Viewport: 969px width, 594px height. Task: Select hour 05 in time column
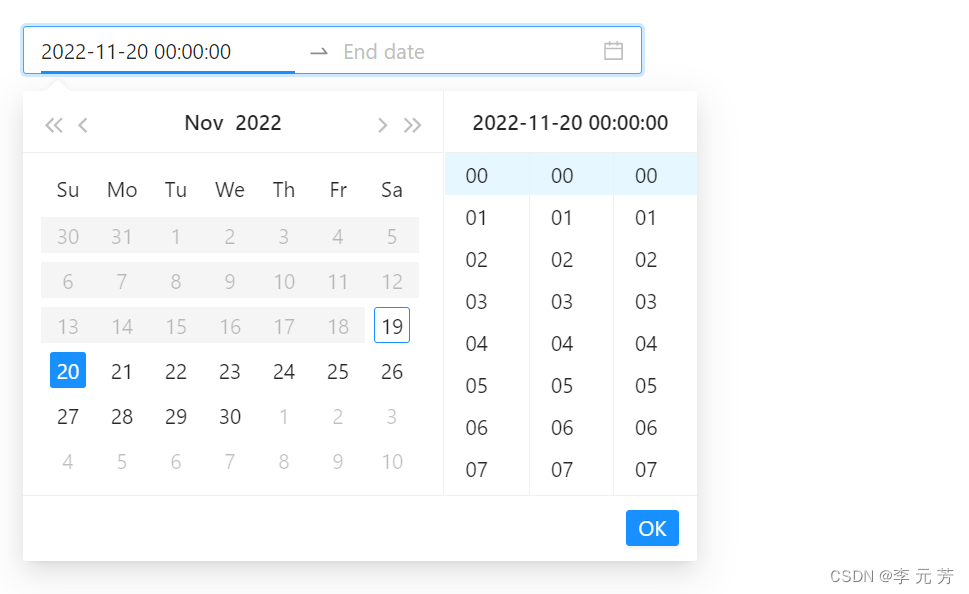pyautogui.click(x=477, y=386)
